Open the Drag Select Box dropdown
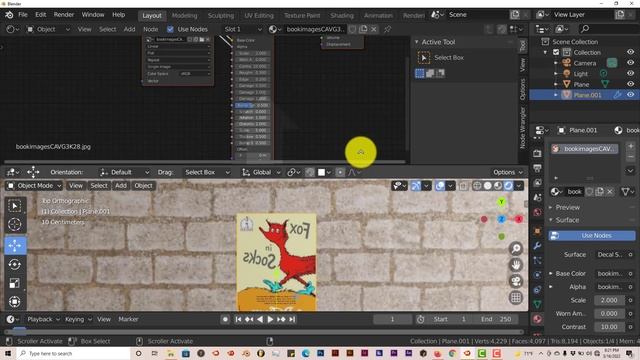 pos(207,172)
